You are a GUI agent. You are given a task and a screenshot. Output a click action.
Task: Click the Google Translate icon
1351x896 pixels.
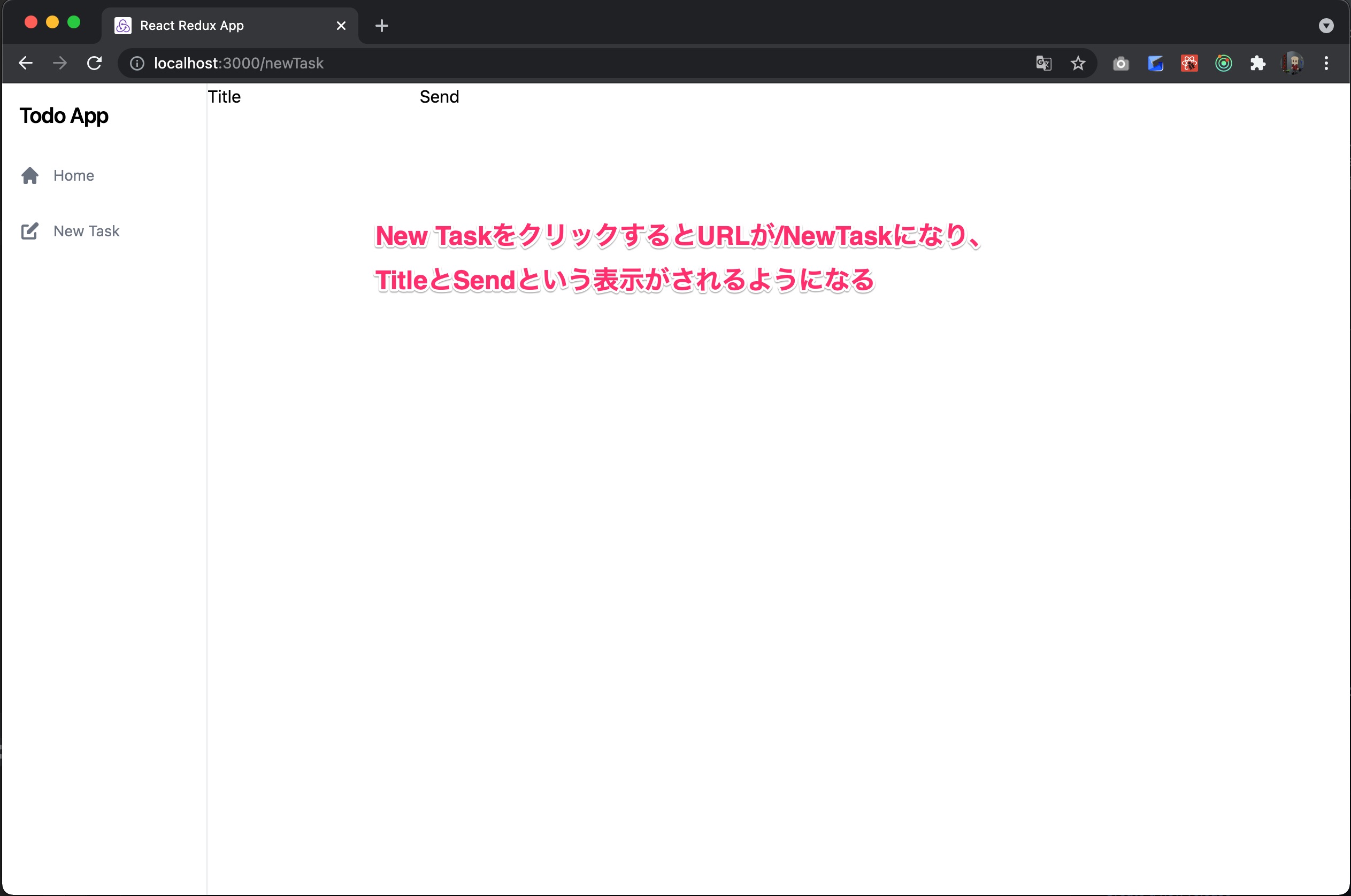(1044, 64)
